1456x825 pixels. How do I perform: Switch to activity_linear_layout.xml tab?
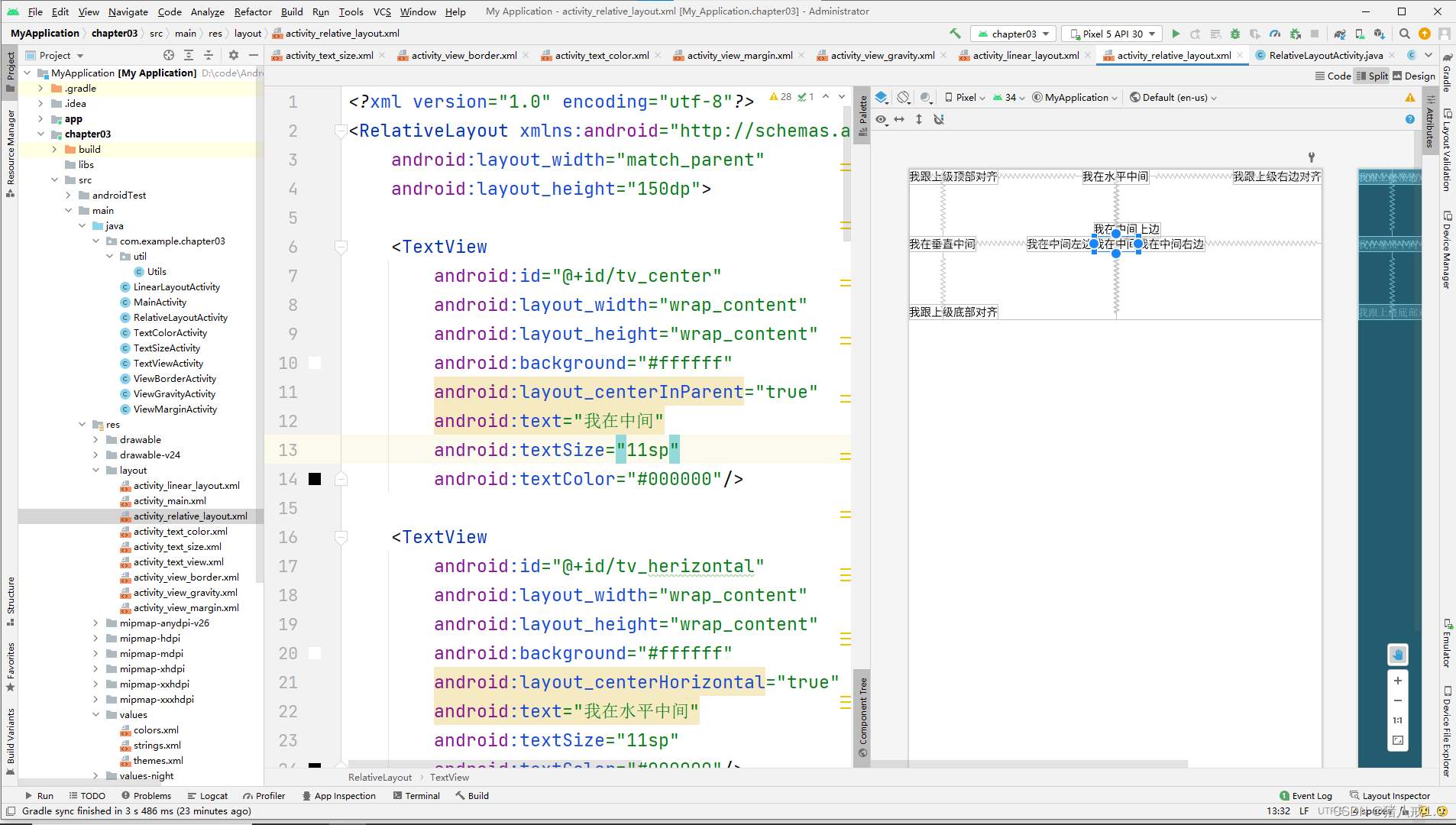[x=1025, y=55]
